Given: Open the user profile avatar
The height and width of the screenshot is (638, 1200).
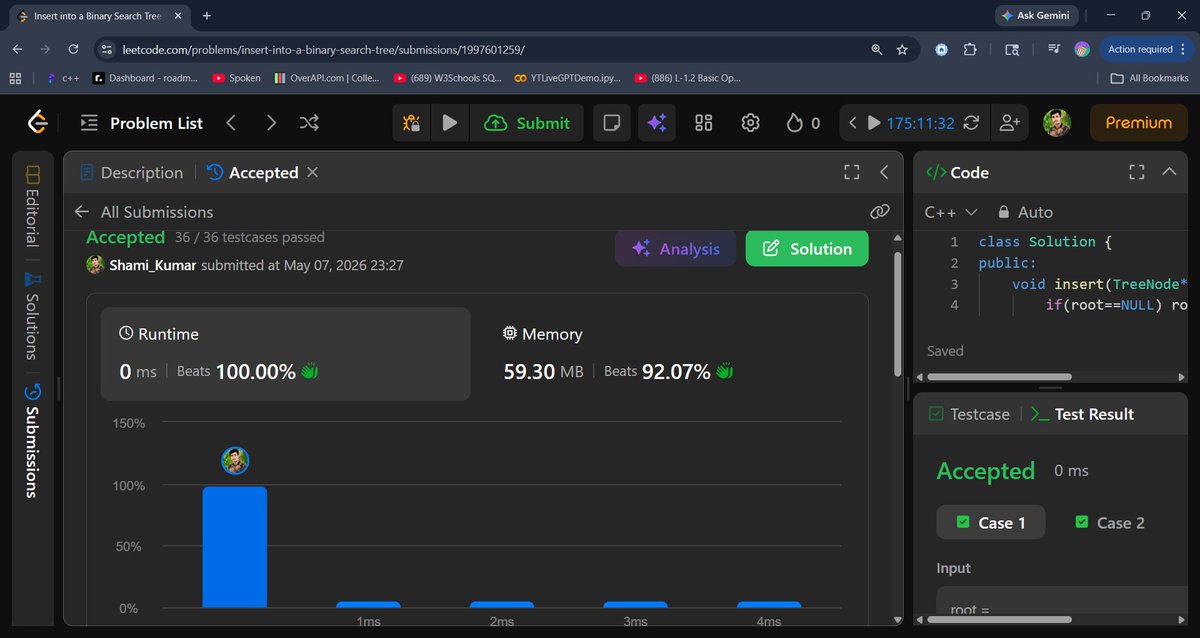Looking at the screenshot, I should coord(1057,123).
